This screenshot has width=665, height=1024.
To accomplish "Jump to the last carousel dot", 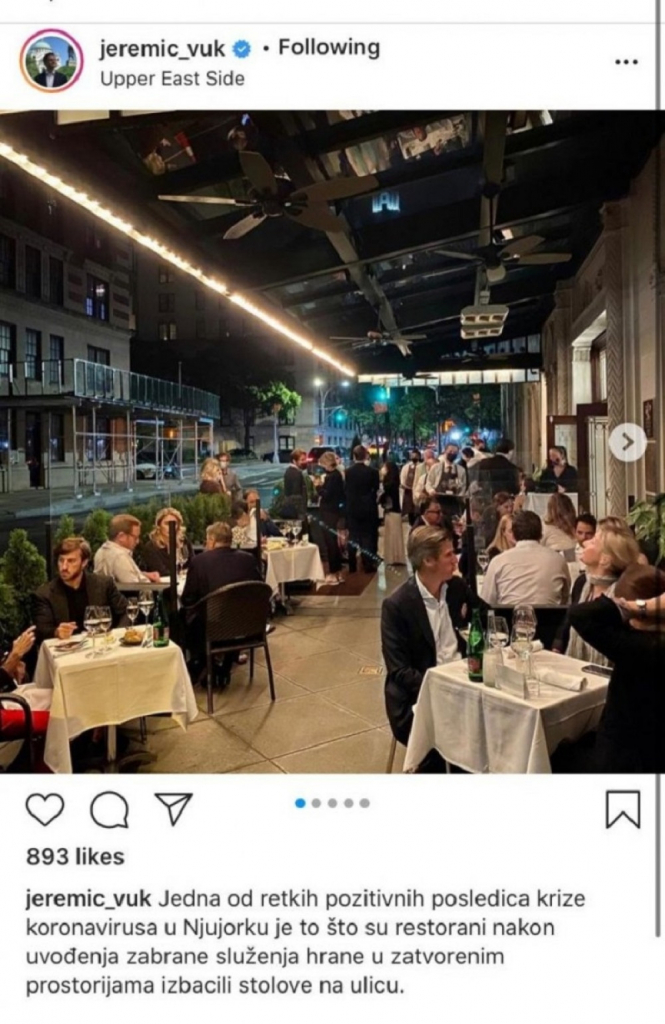I will click(x=365, y=803).
